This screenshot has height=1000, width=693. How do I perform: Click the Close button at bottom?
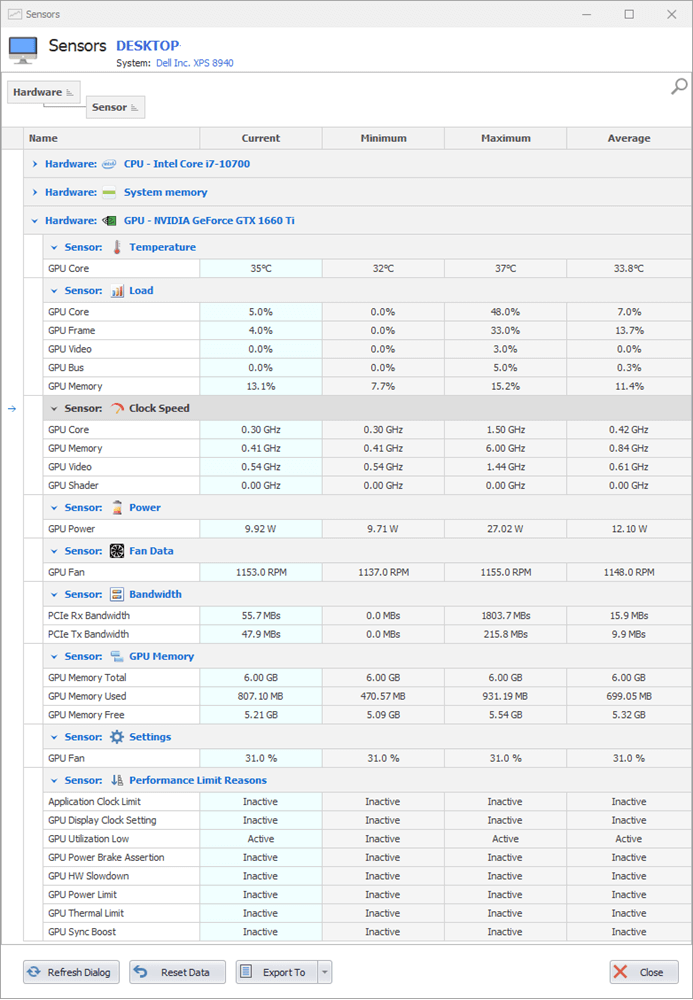coord(644,972)
